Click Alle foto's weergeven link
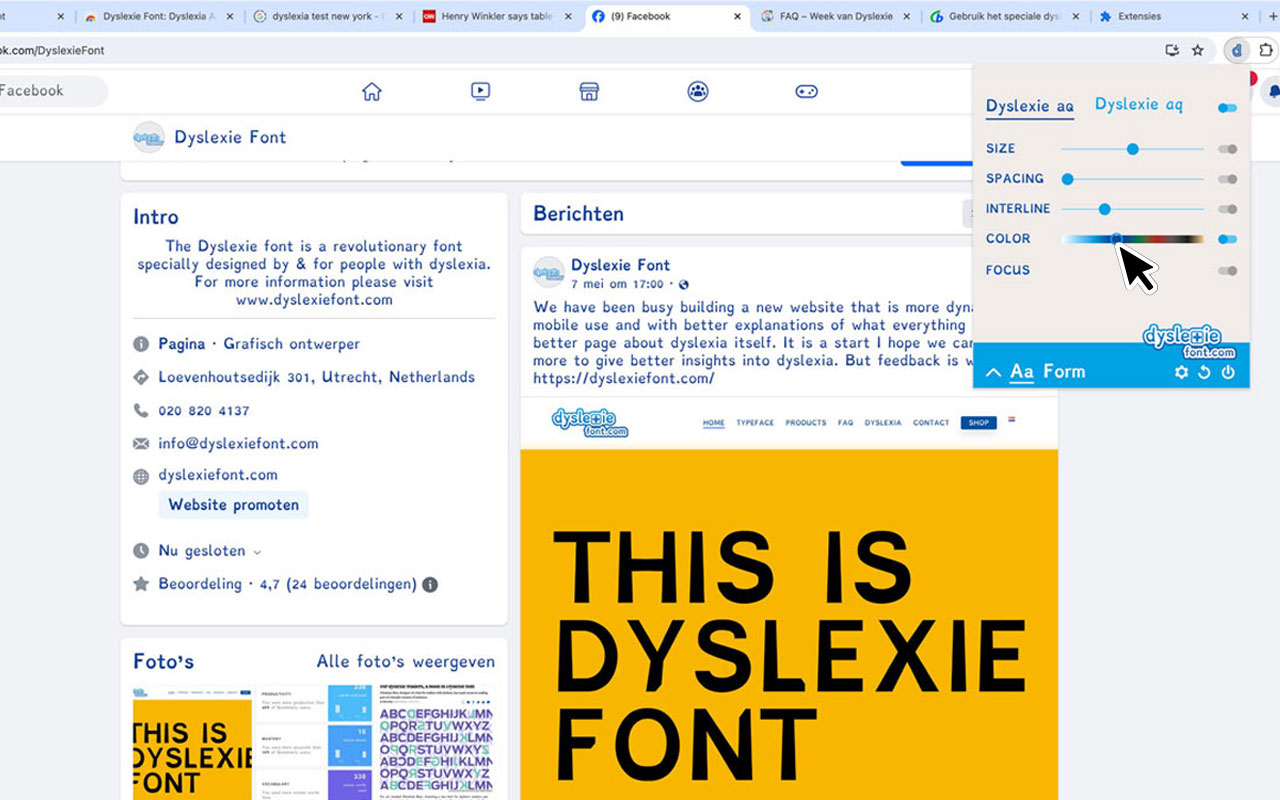The width and height of the screenshot is (1280, 800). (x=405, y=661)
